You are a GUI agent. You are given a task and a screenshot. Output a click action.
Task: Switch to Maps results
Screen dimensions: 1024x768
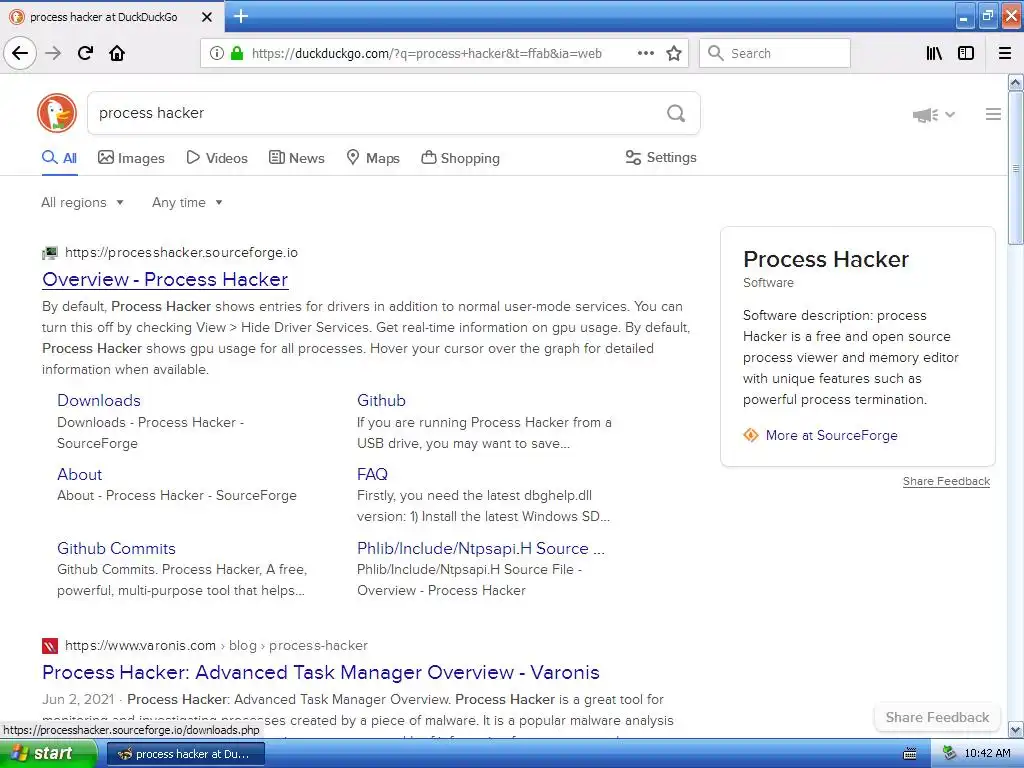373,158
